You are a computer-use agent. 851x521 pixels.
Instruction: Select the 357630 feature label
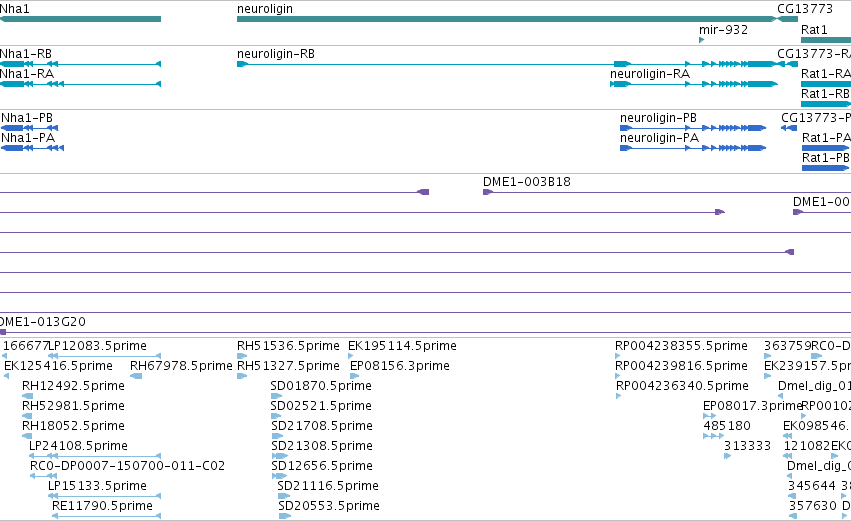(812, 506)
